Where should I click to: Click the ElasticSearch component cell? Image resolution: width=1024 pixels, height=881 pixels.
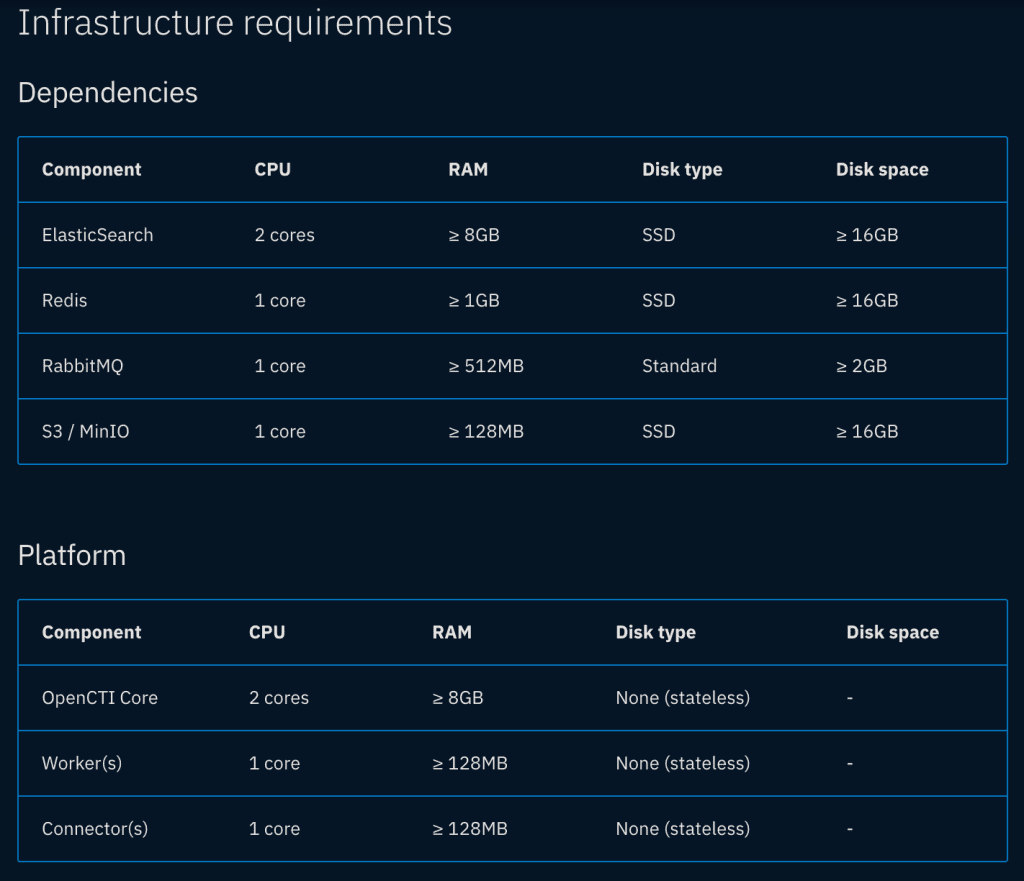(x=97, y=235)
